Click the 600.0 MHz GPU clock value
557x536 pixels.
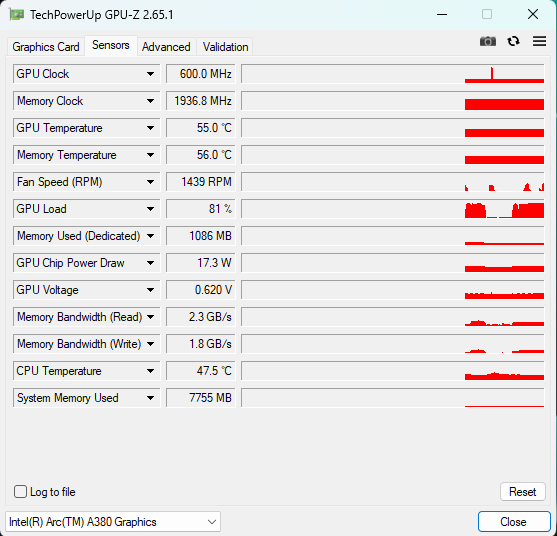point(201,74)
